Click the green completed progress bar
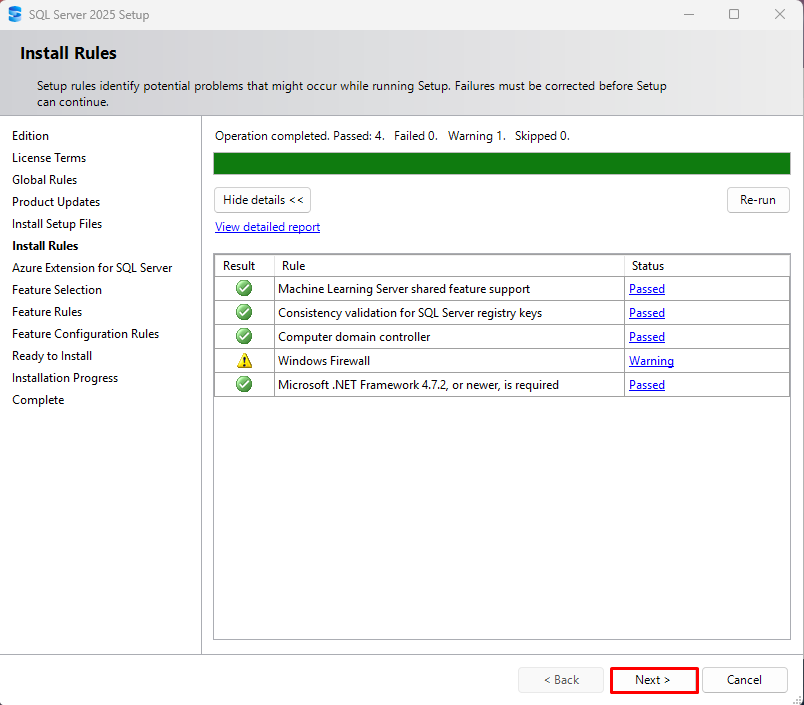Screen dimensions: 804x705 pyautogui.click(x=501, y=164)
